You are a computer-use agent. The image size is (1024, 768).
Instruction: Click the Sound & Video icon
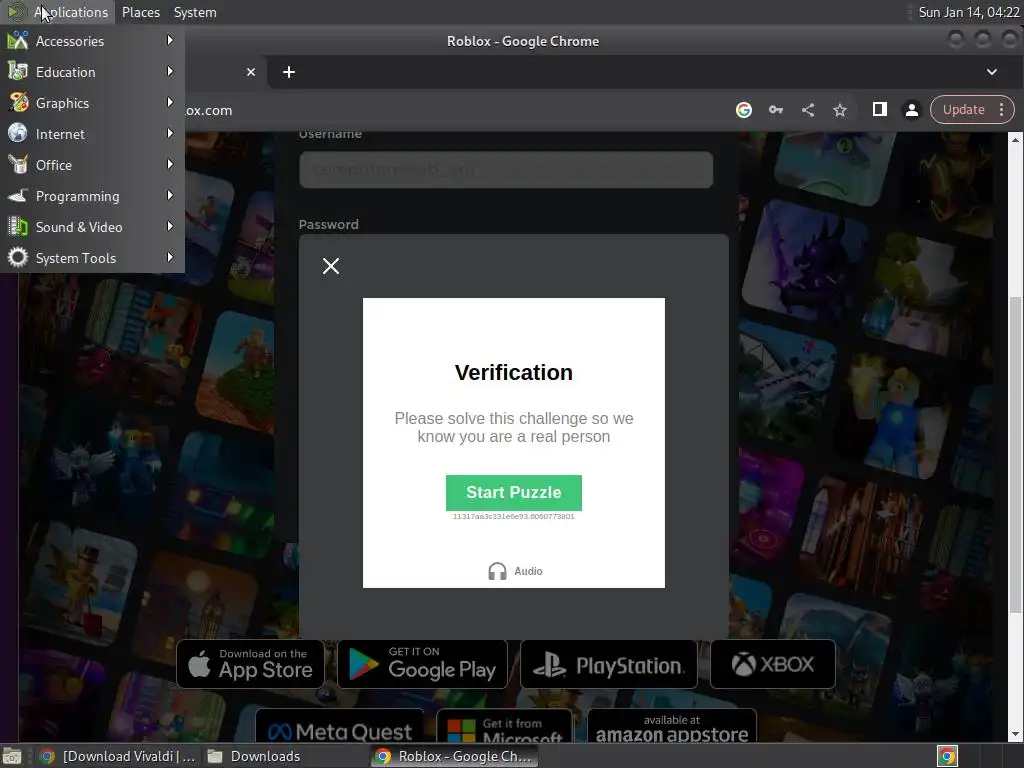[x=18, y=227]
